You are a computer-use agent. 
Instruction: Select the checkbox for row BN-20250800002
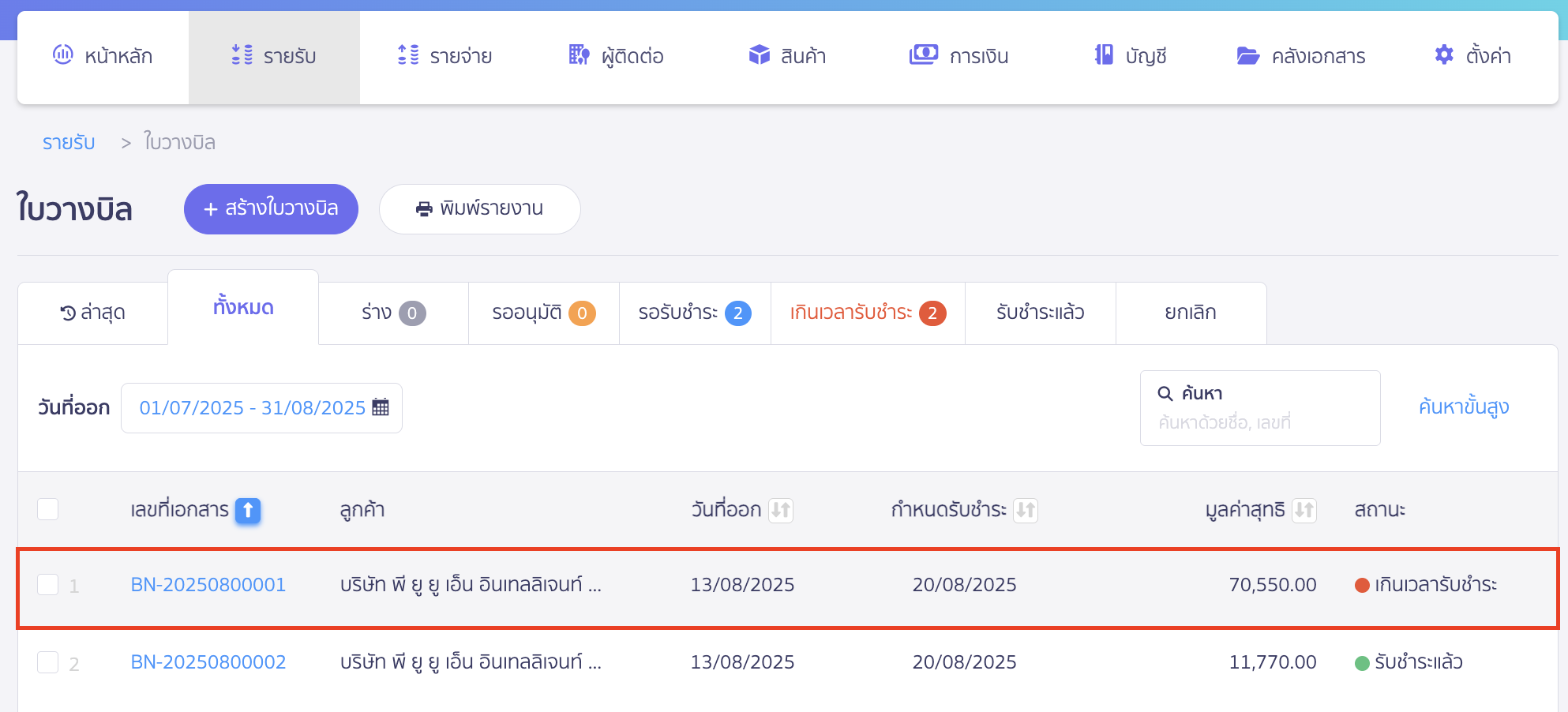pyautogui.click(x=48, y=662)
